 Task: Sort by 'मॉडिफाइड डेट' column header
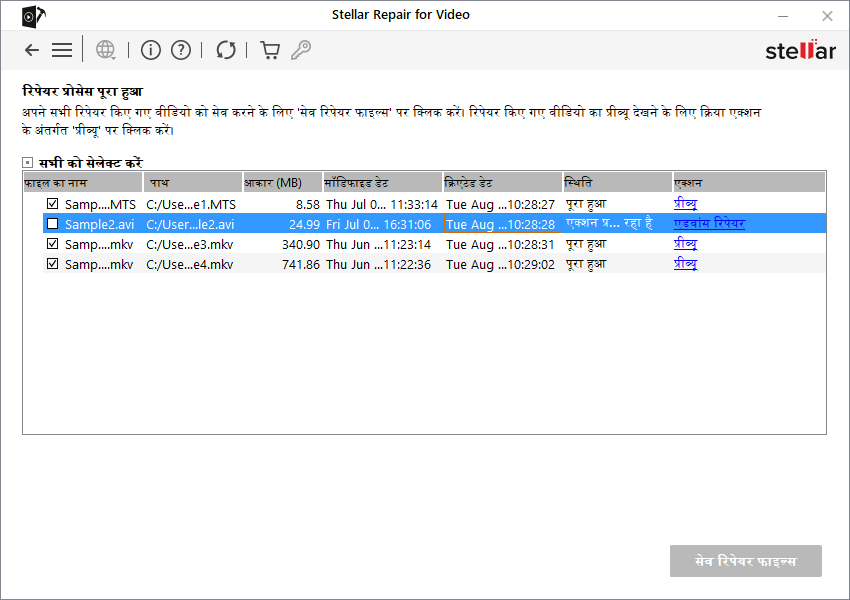[383, 183]
